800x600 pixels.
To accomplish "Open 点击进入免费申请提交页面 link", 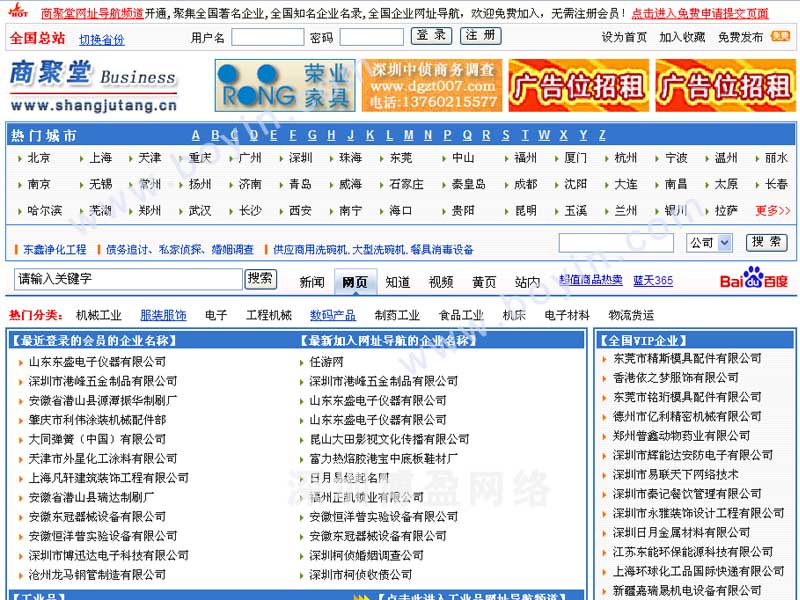I will tap(700, 13).
